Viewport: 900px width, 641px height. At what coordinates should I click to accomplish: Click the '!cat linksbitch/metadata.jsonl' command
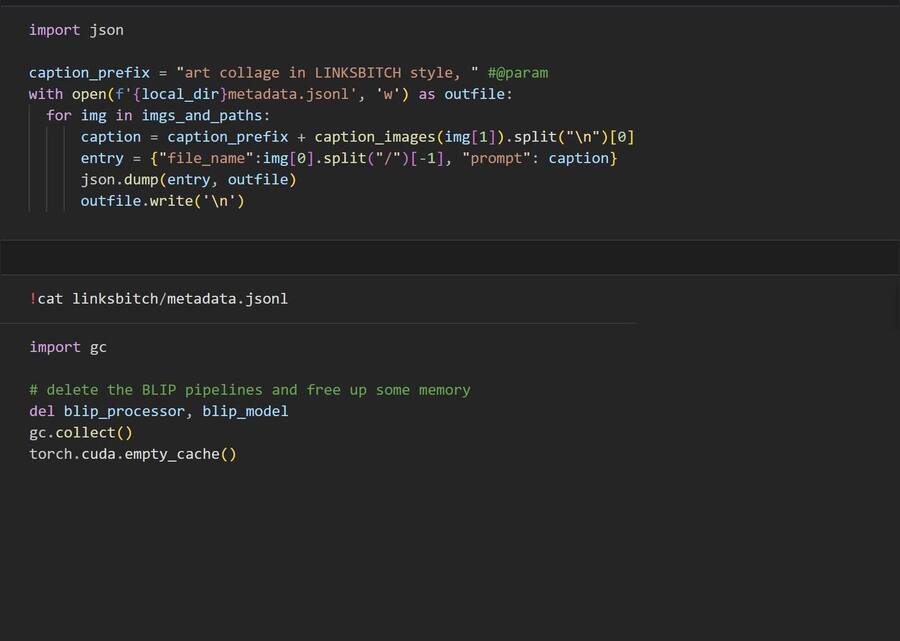coord(158,298)
